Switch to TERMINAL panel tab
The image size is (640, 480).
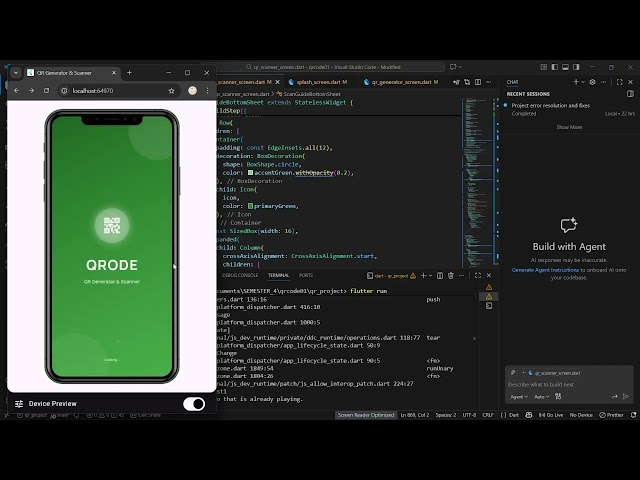pyautogui.click(x=278, y=275)
